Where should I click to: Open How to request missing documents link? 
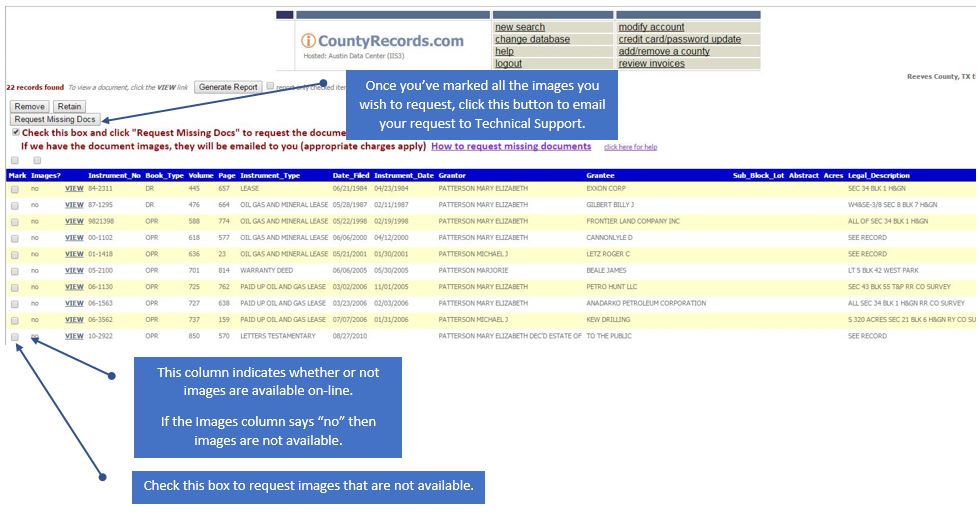pyautogui.click(x=510, y=146)
